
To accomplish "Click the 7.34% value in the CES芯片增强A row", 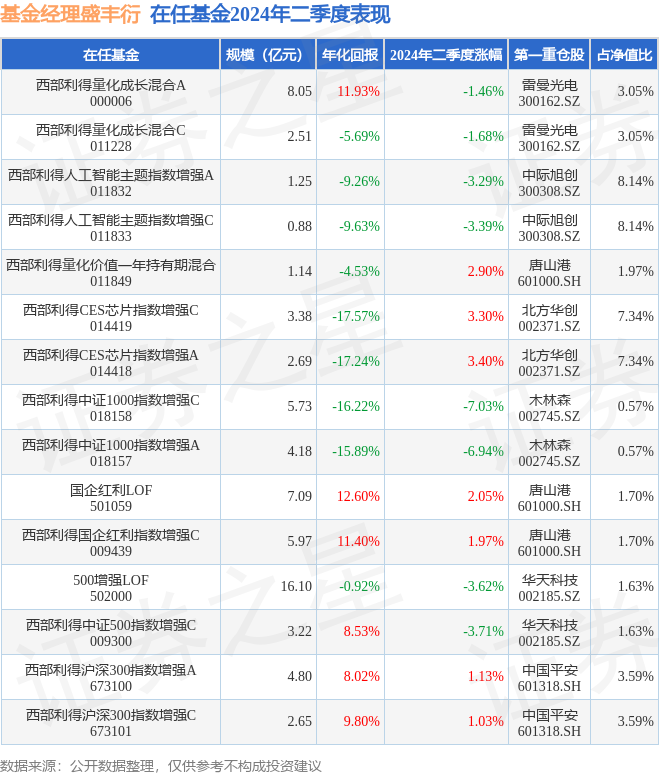I will (x=636, y=361).
